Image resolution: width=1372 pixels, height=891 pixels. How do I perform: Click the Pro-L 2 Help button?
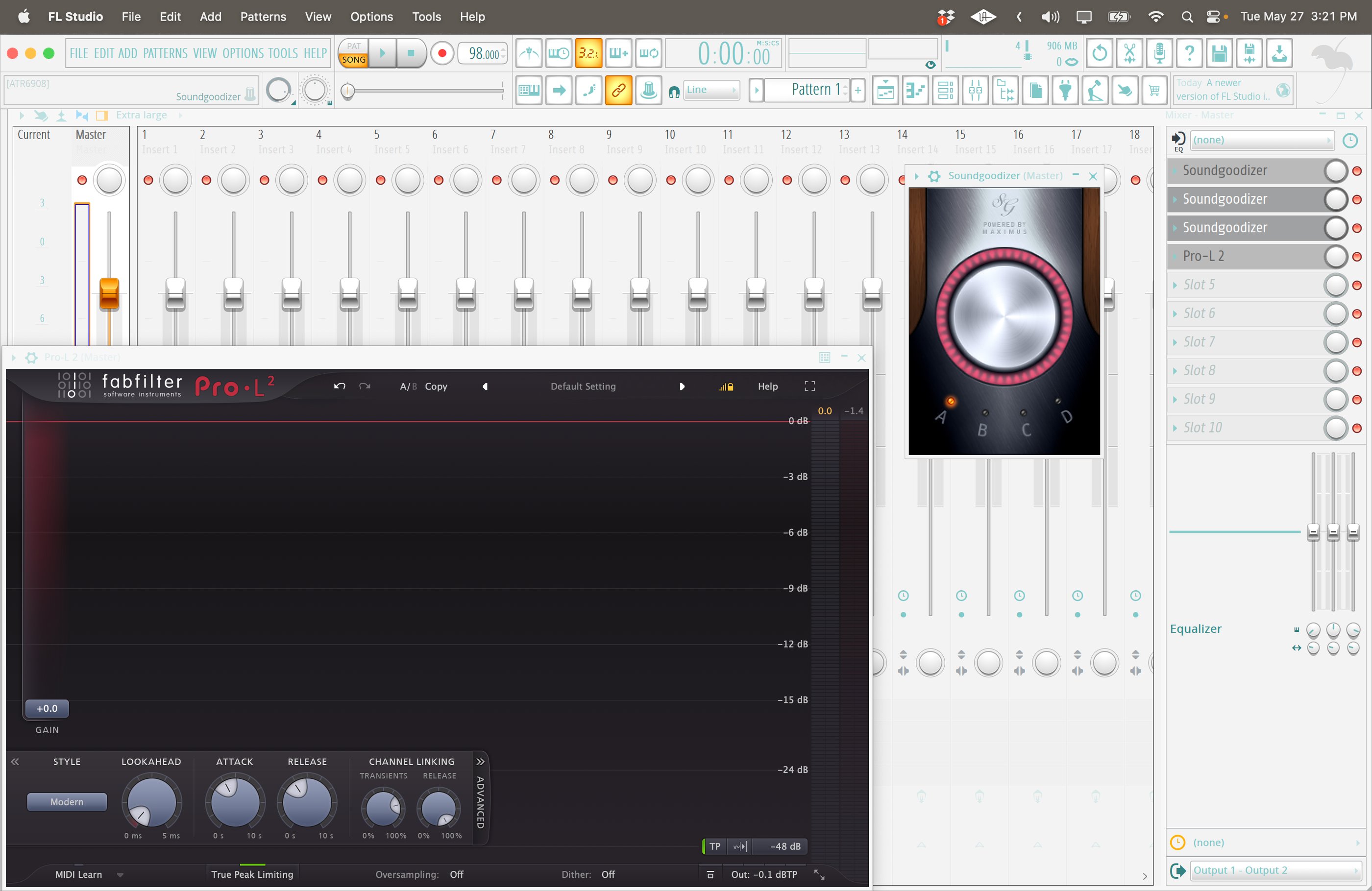coord(767,386)
